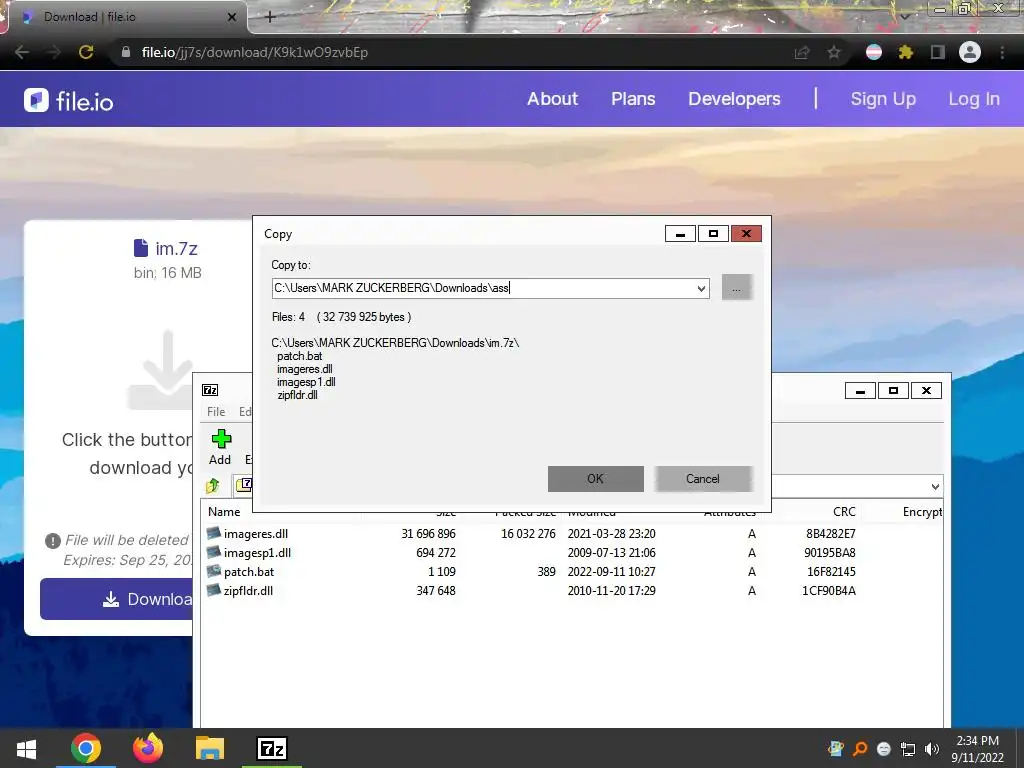
Task: Open Chrome from the taskbar
Action: click(86, 748)
